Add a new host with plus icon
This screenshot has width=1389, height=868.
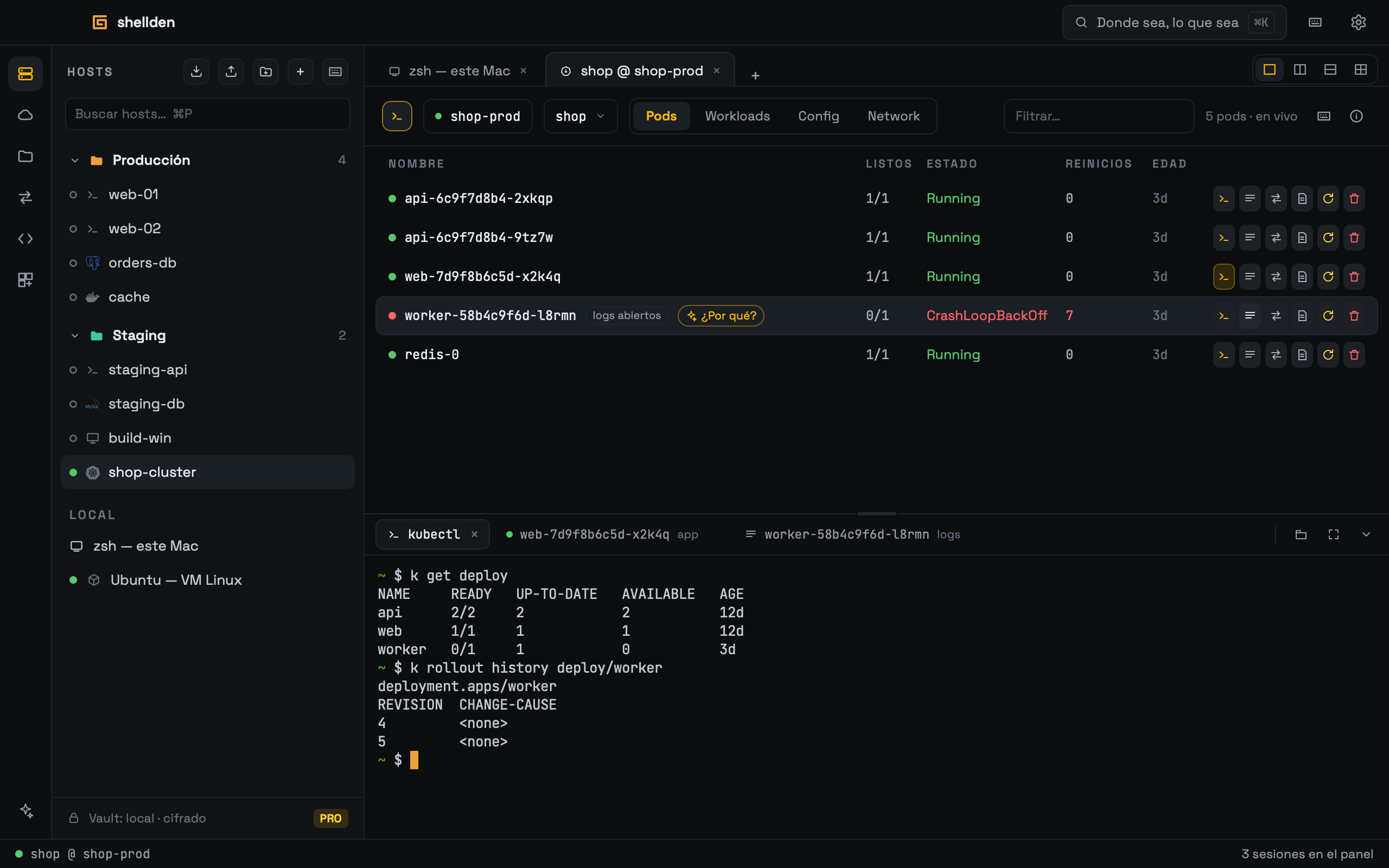coord(300,71)
